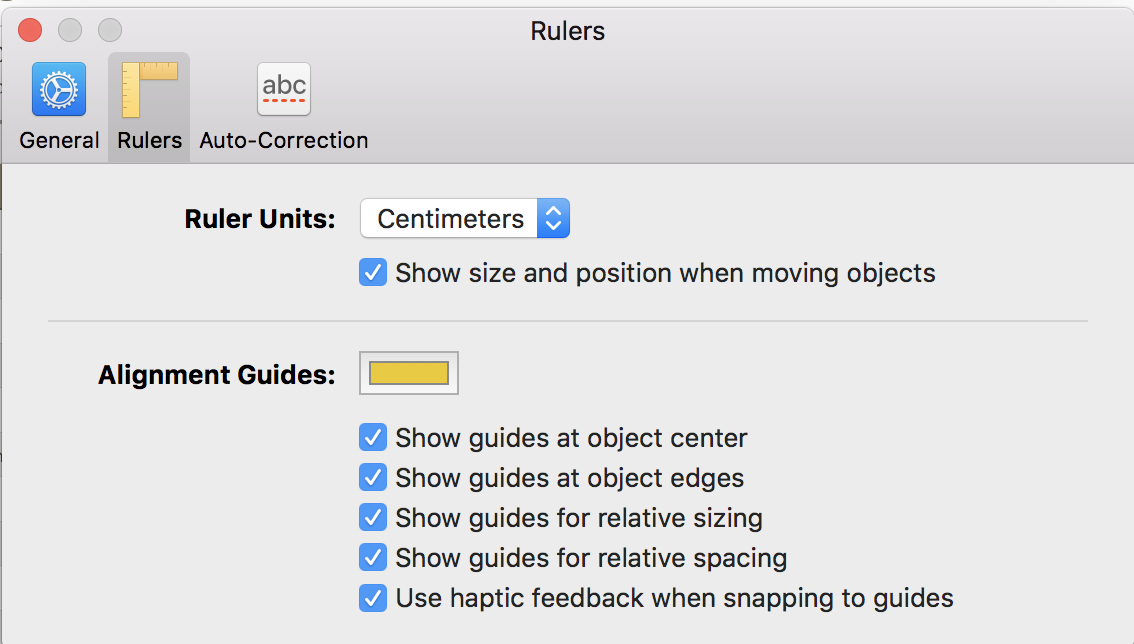Click the grayed-out minimize window button
Image resolution: width=1134 pixels, height=644 pixels.
(x=70, y=30)
